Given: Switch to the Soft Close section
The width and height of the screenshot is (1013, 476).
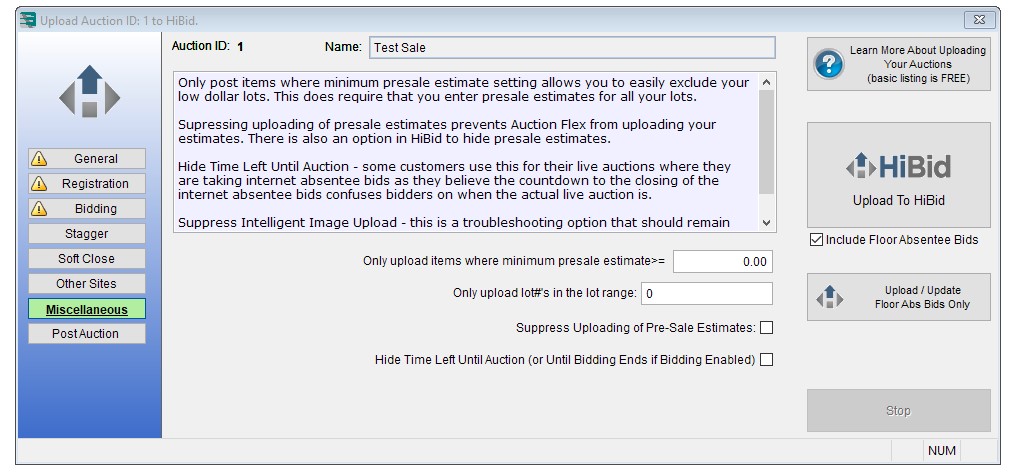Looking at the screenshot, I should point(87,258).
